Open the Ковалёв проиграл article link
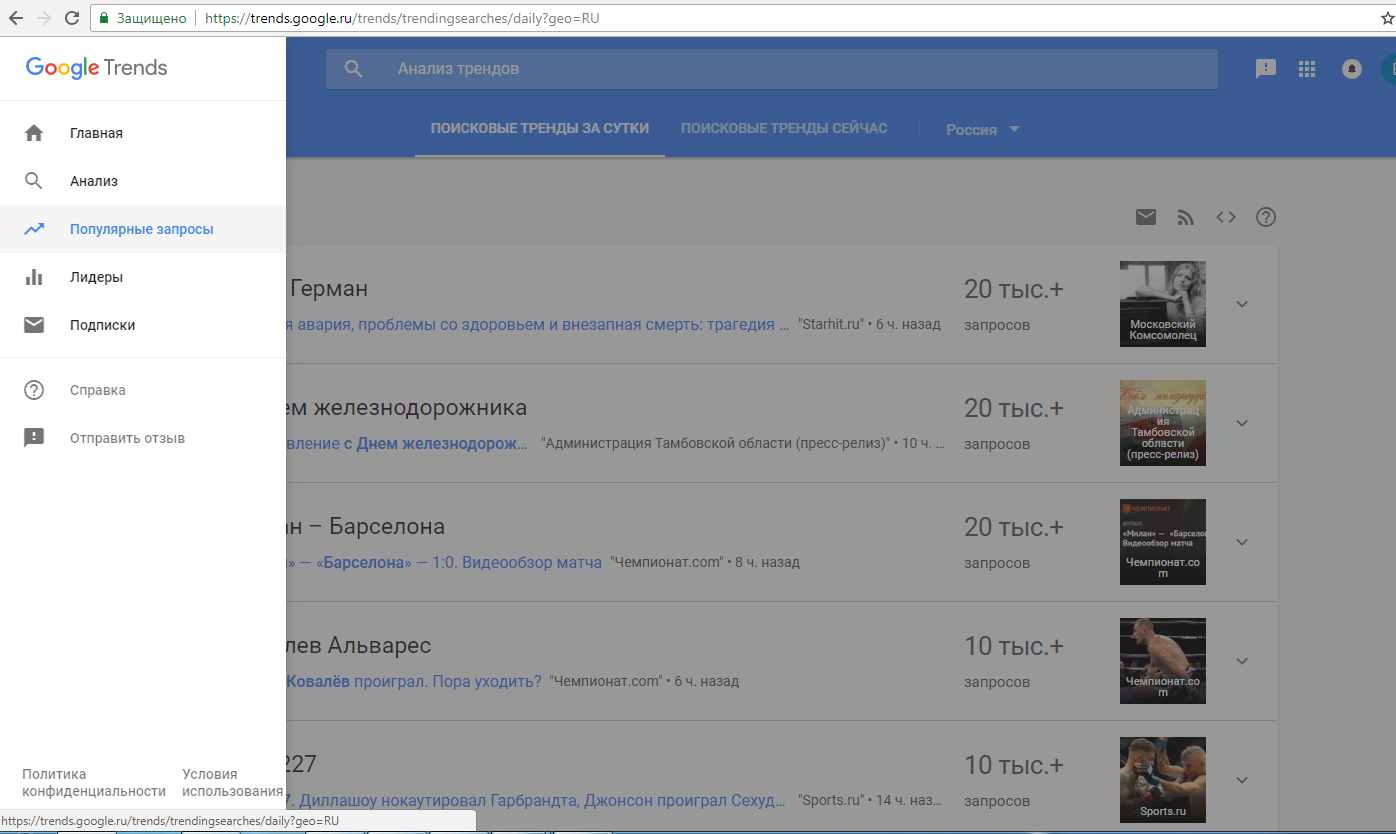This screenshot has height=834, width=1396. 413,681
